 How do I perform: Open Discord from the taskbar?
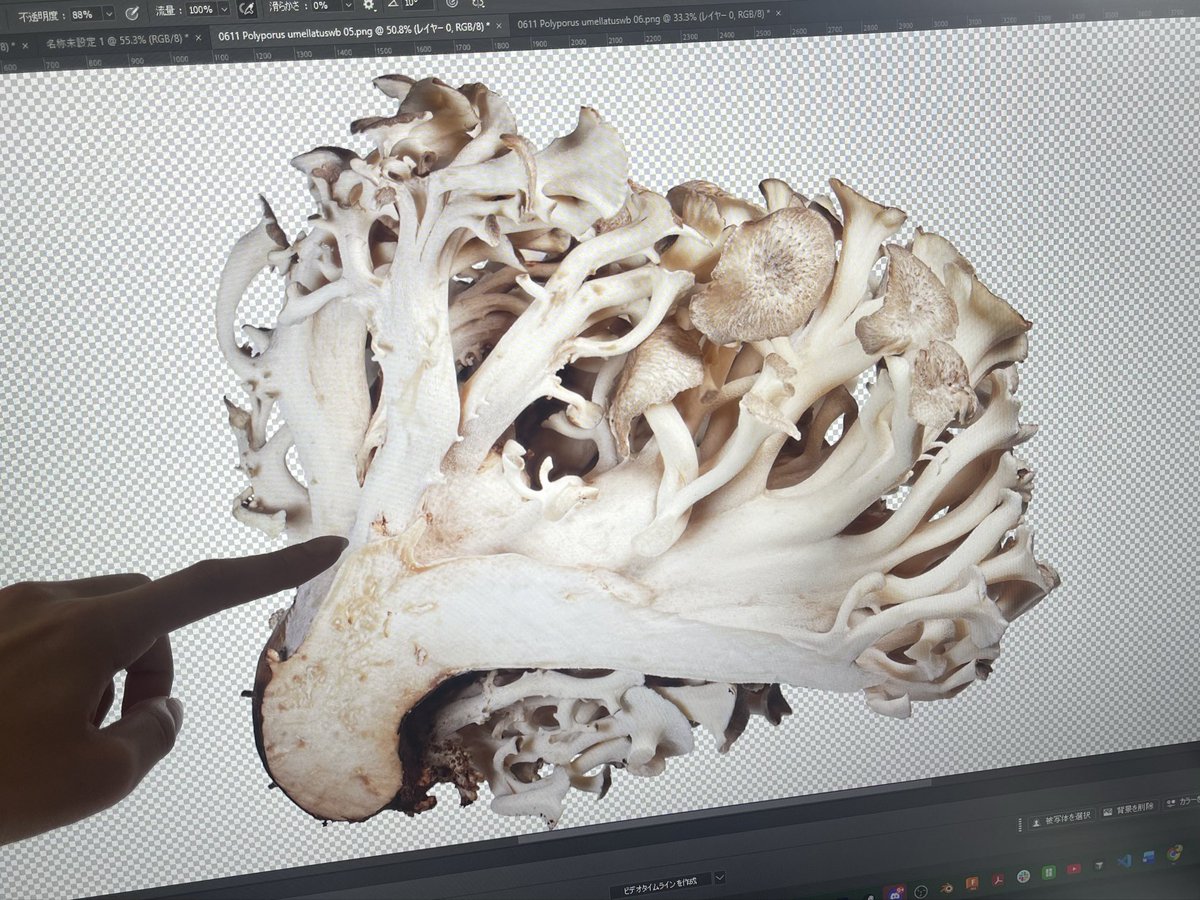coord(895,894)
